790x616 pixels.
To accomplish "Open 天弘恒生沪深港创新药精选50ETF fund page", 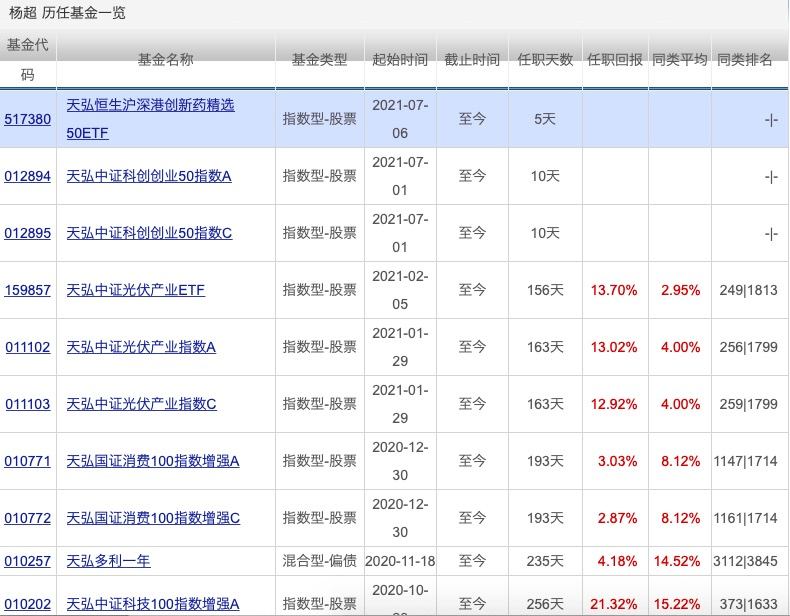I will 150,105.
